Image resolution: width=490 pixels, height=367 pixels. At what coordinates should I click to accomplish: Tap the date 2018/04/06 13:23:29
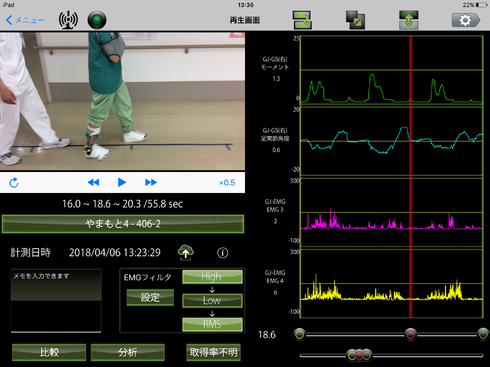(115, 252)
